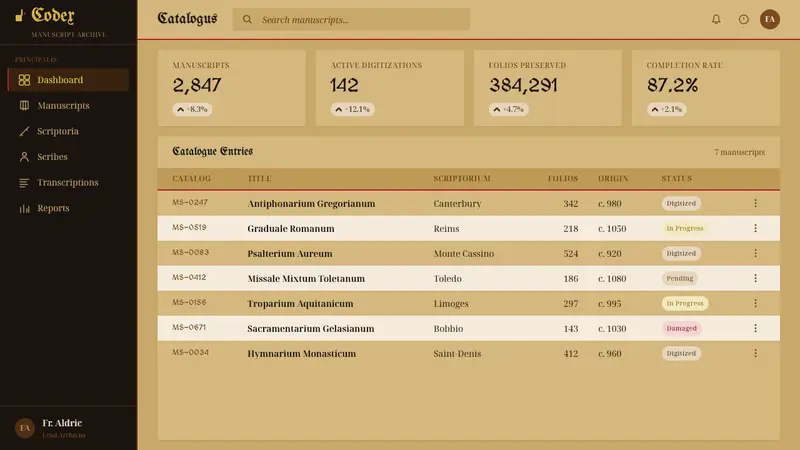The width and height of the screenshot is (800, 450).
Task: Open Scribes in sidebar
Action: pos(68,157)
